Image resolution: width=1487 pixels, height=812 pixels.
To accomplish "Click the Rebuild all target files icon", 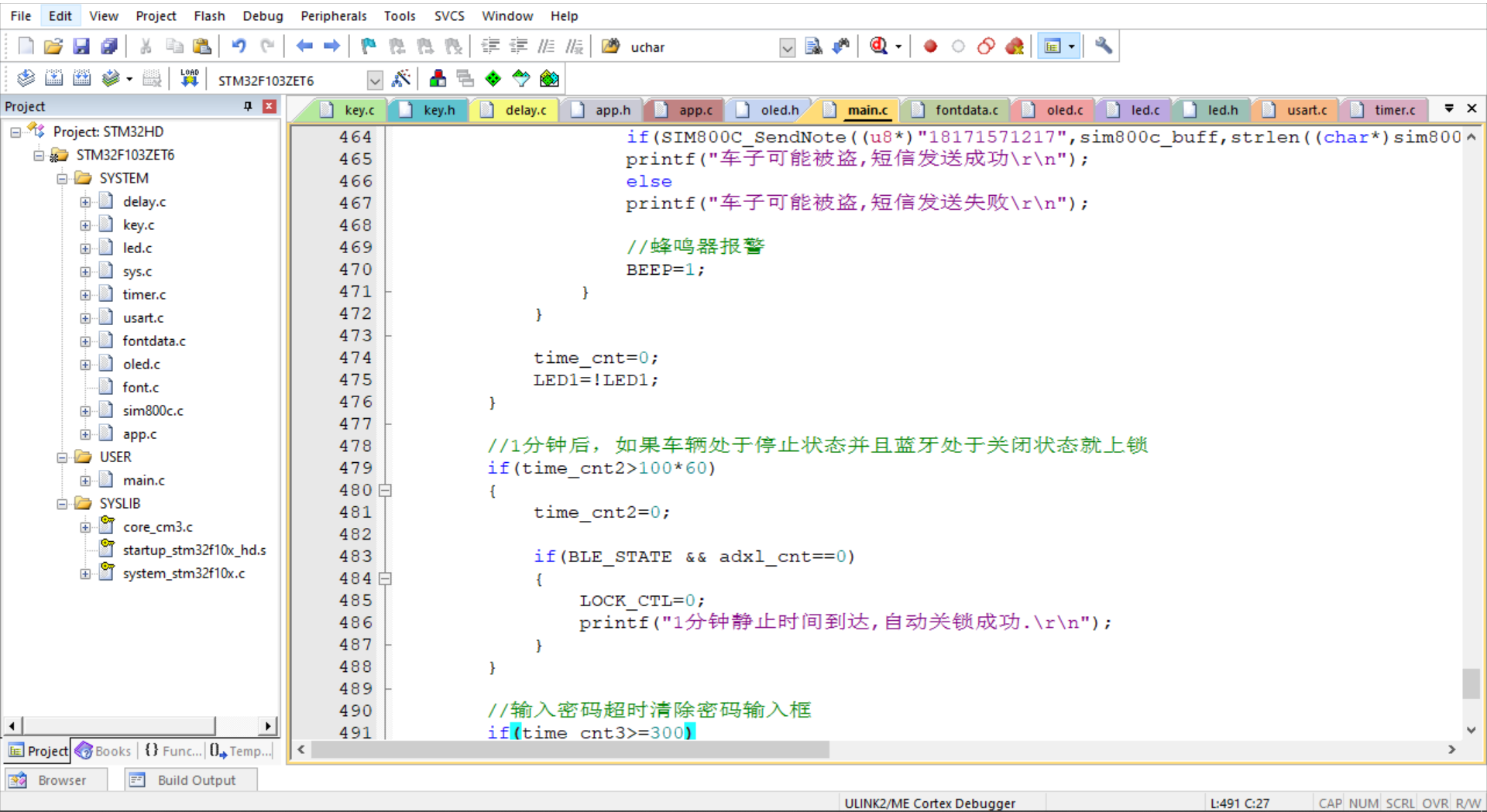I will [81, 78].
